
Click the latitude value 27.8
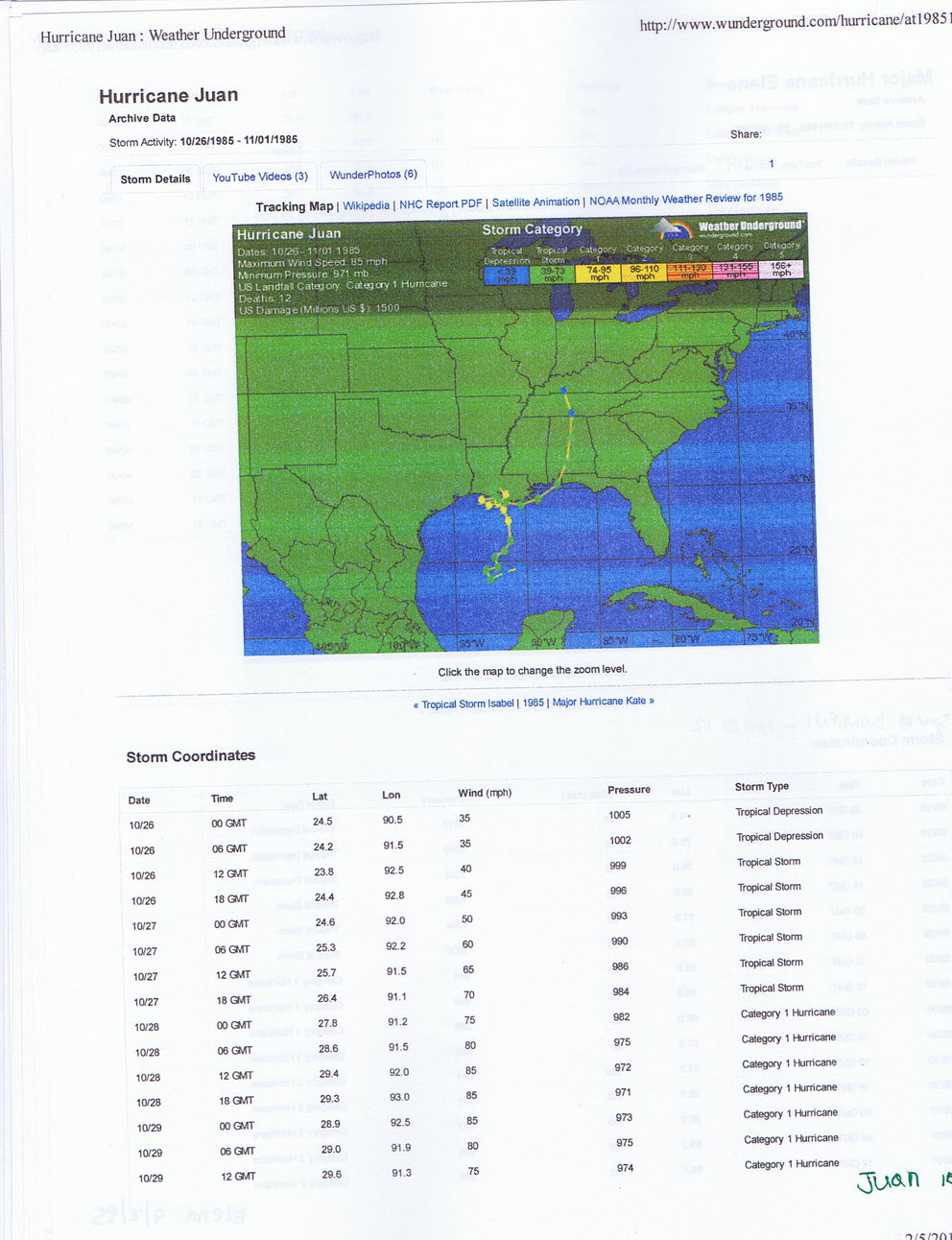pyautogui.click(x=327, y=1023)
